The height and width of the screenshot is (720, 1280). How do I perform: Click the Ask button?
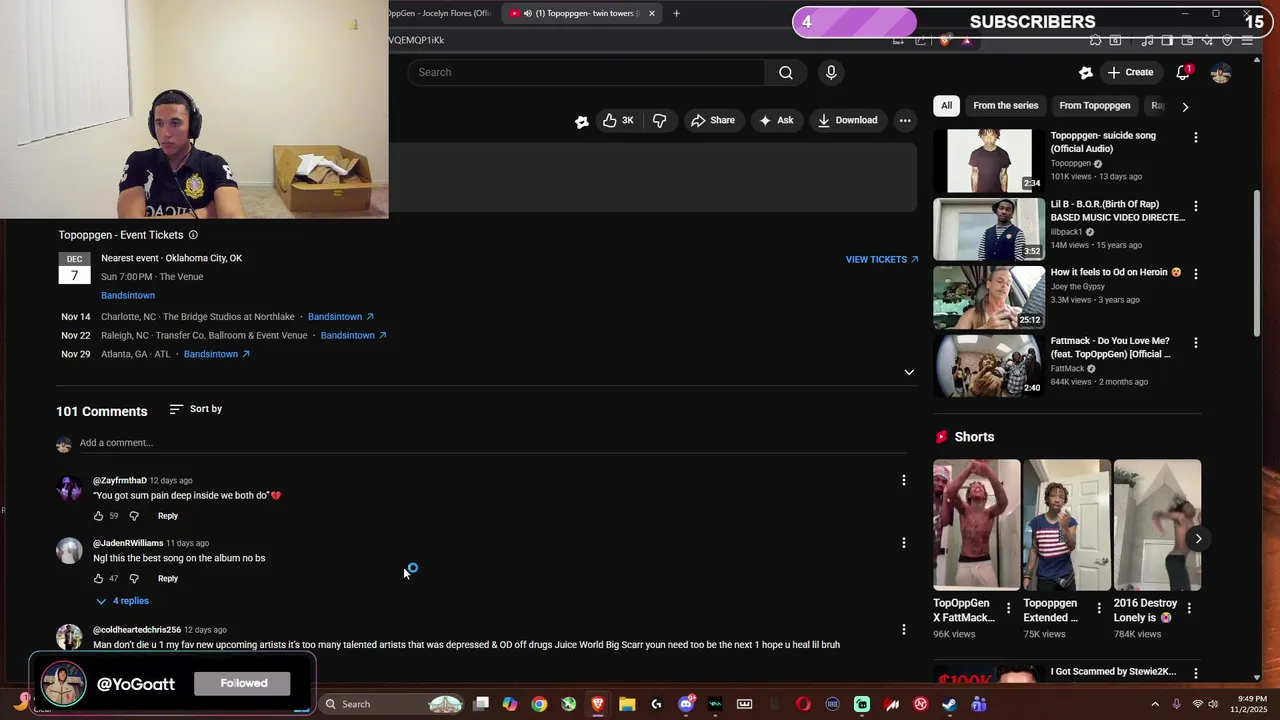776,120
